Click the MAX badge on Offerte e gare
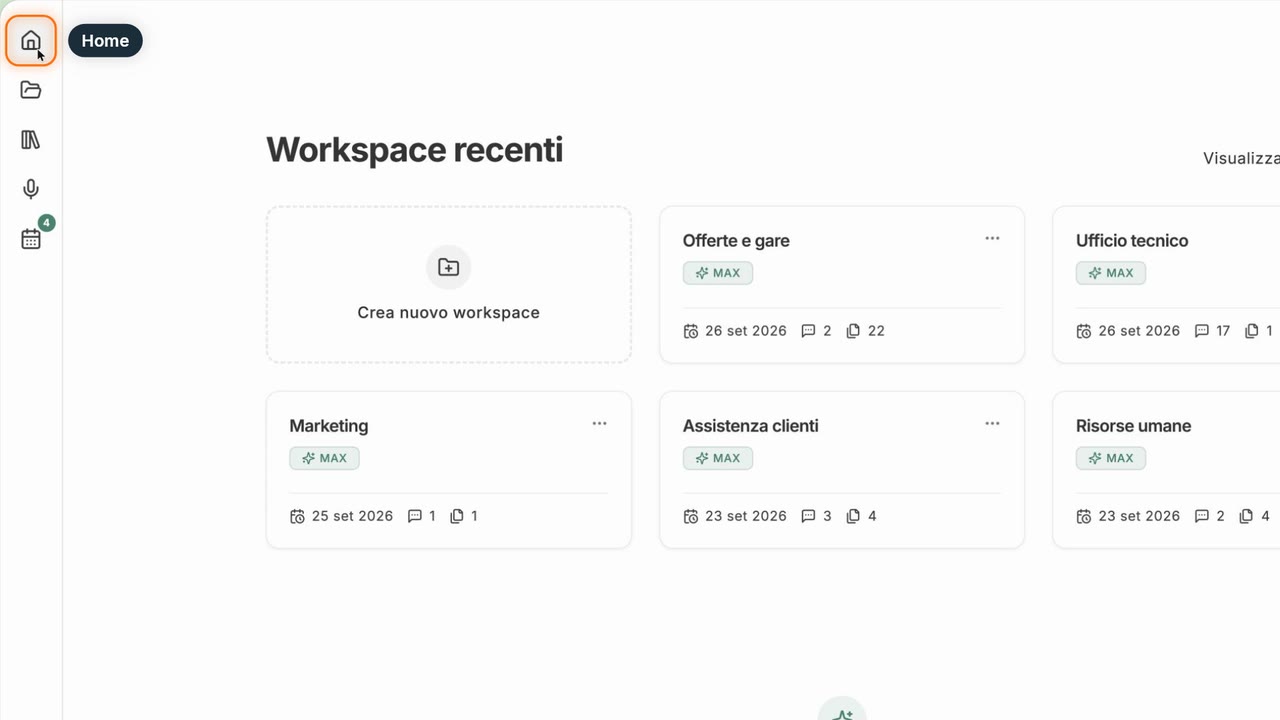The height and width of the screenshot is (720, 1280). 718,273
